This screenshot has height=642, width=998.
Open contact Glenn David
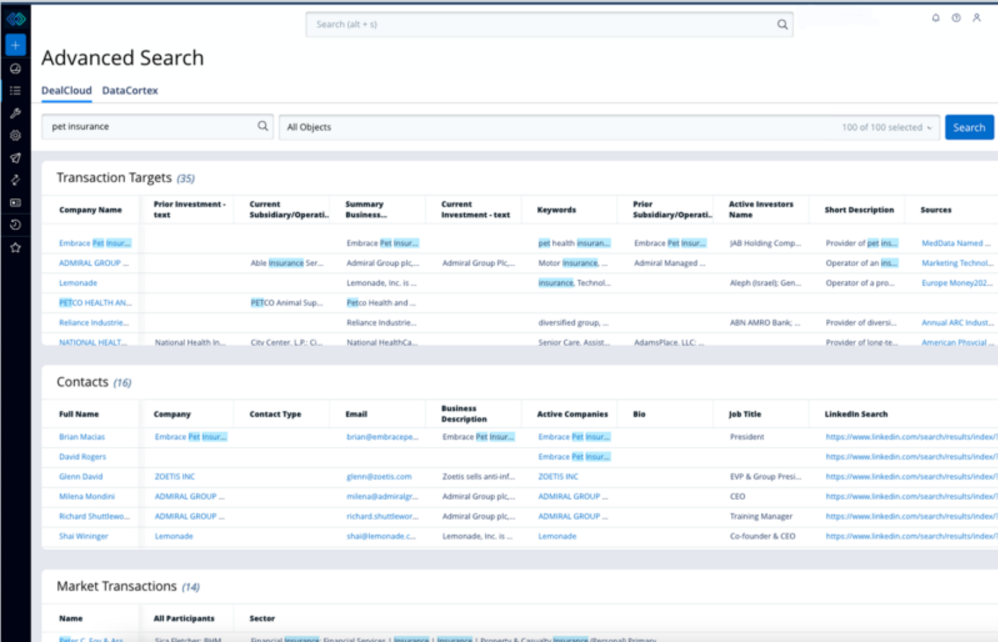80,476
